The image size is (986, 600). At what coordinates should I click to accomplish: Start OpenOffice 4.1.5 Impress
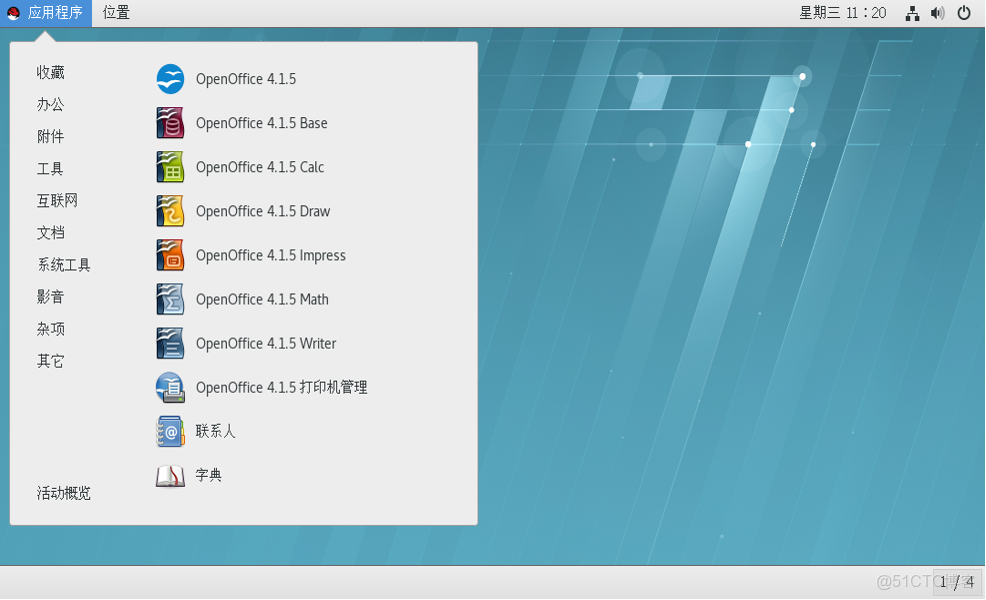pyautogui.click(x=270, y=255)
